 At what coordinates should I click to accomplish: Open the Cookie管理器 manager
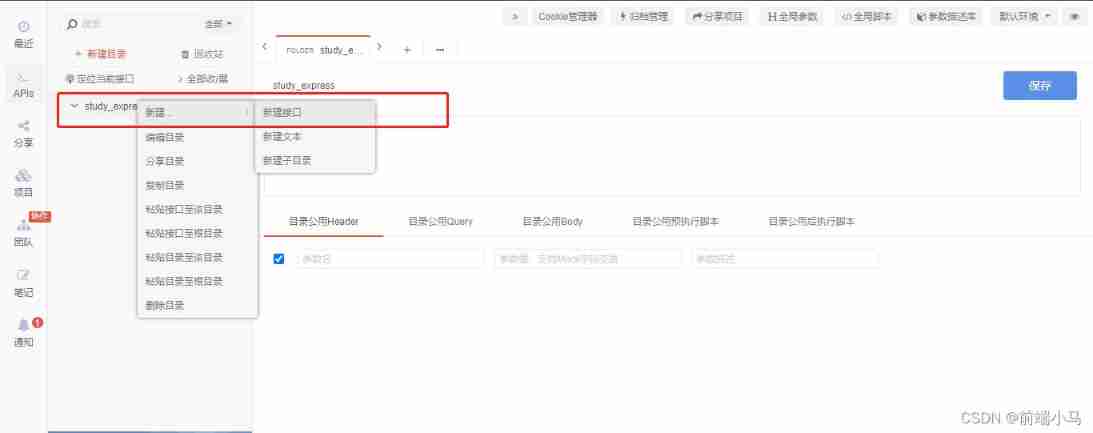(x=567, y=16)
